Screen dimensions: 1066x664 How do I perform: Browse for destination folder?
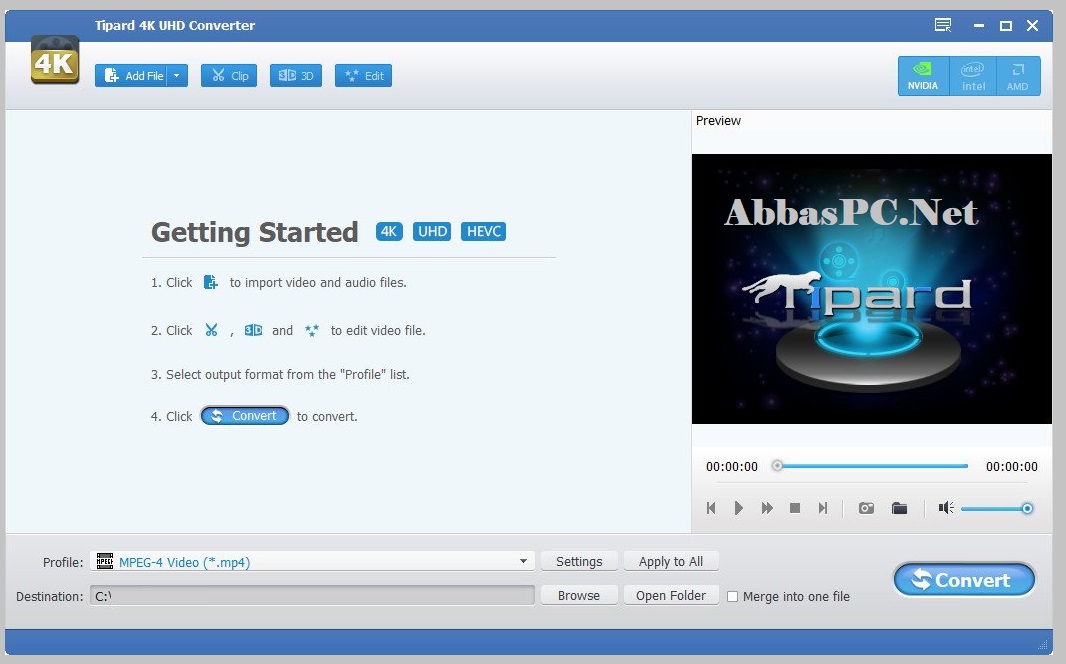tap(579, 595)
